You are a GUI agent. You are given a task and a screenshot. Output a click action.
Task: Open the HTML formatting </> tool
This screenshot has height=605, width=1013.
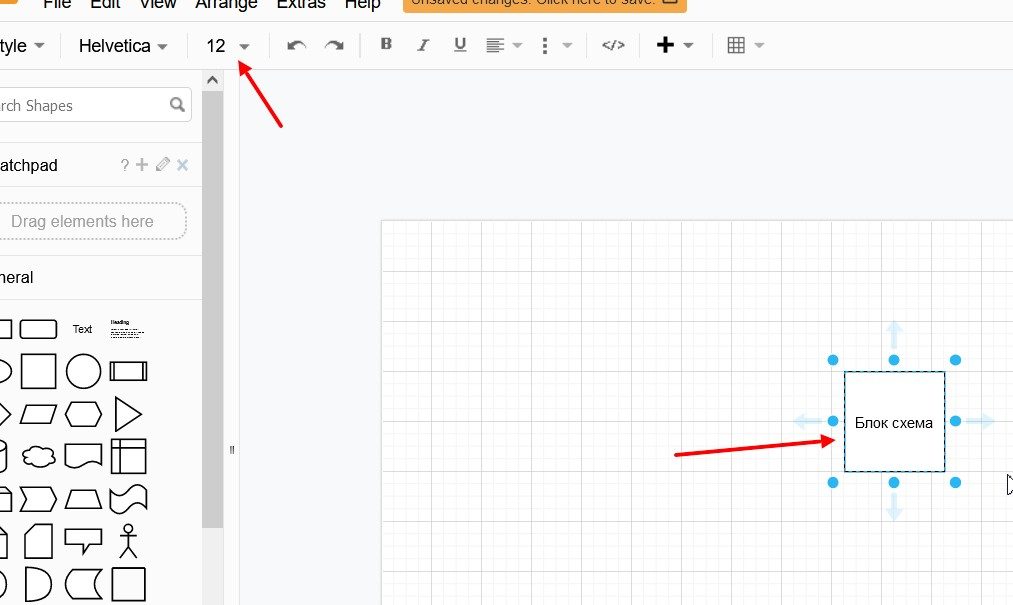point(613,46)
